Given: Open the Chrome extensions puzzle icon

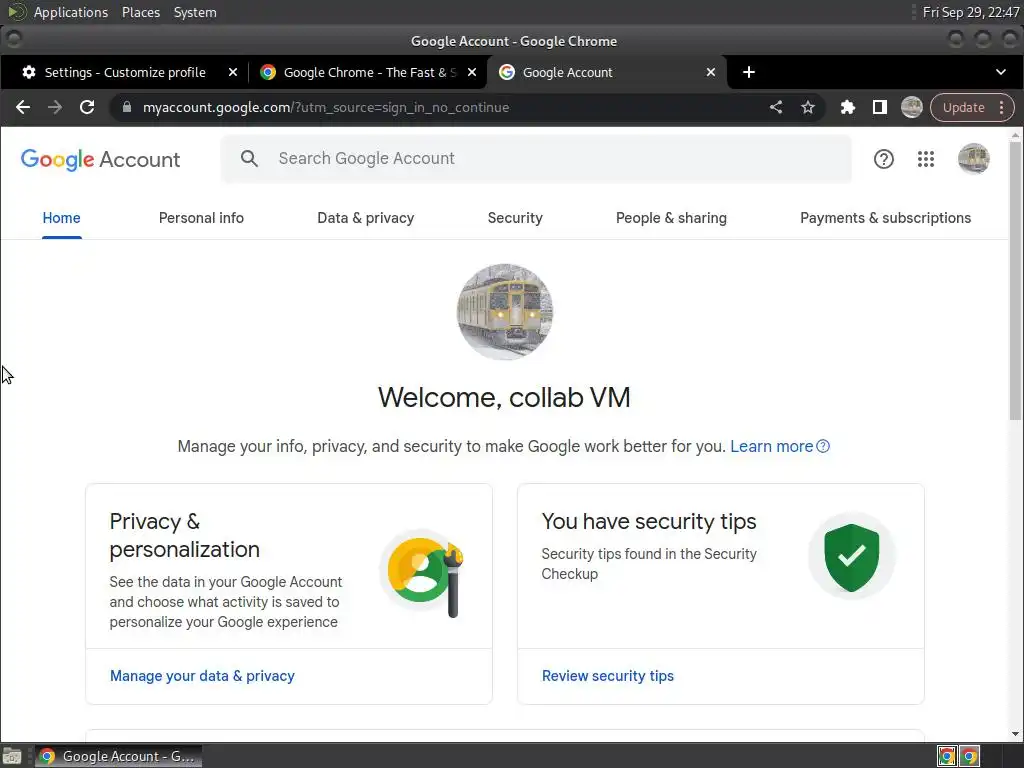Looking at the screenshot, I should (x=848, y=107).
